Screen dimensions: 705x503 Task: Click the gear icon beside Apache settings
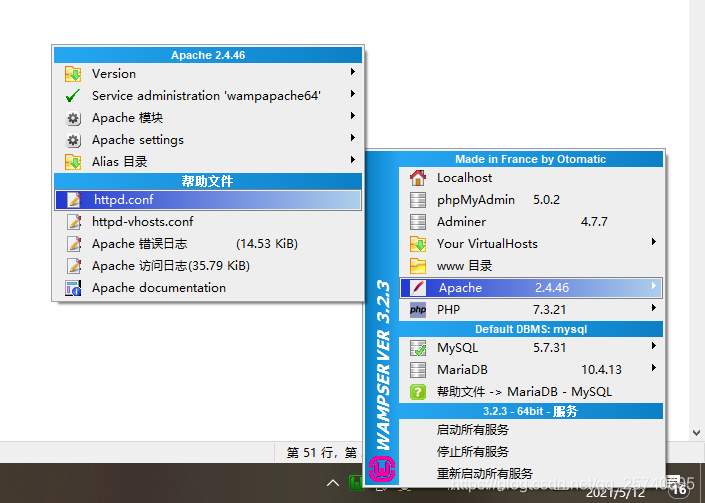click(73, 140)
